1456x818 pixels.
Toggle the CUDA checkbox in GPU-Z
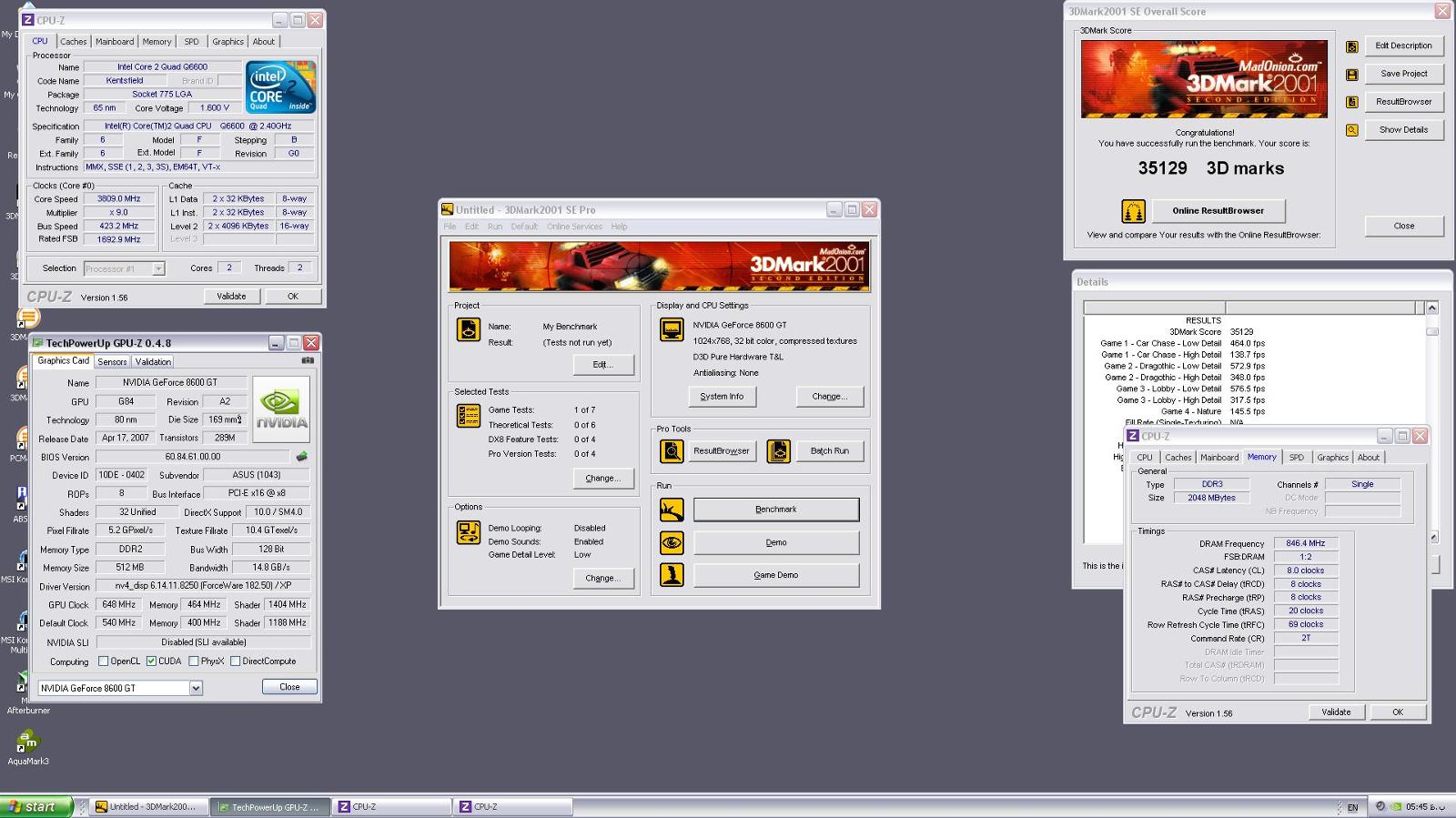pyautogui.click(x=151, y=661)
